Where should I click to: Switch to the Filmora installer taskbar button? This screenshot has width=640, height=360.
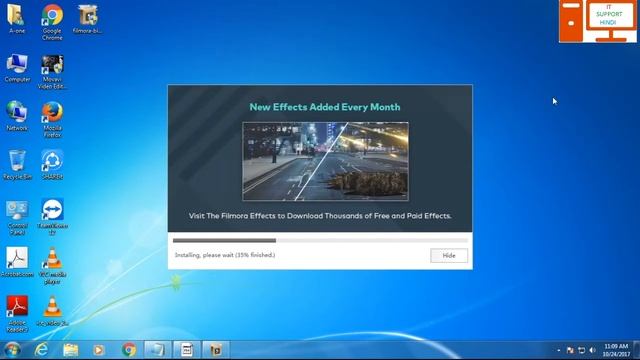[216, 350]
